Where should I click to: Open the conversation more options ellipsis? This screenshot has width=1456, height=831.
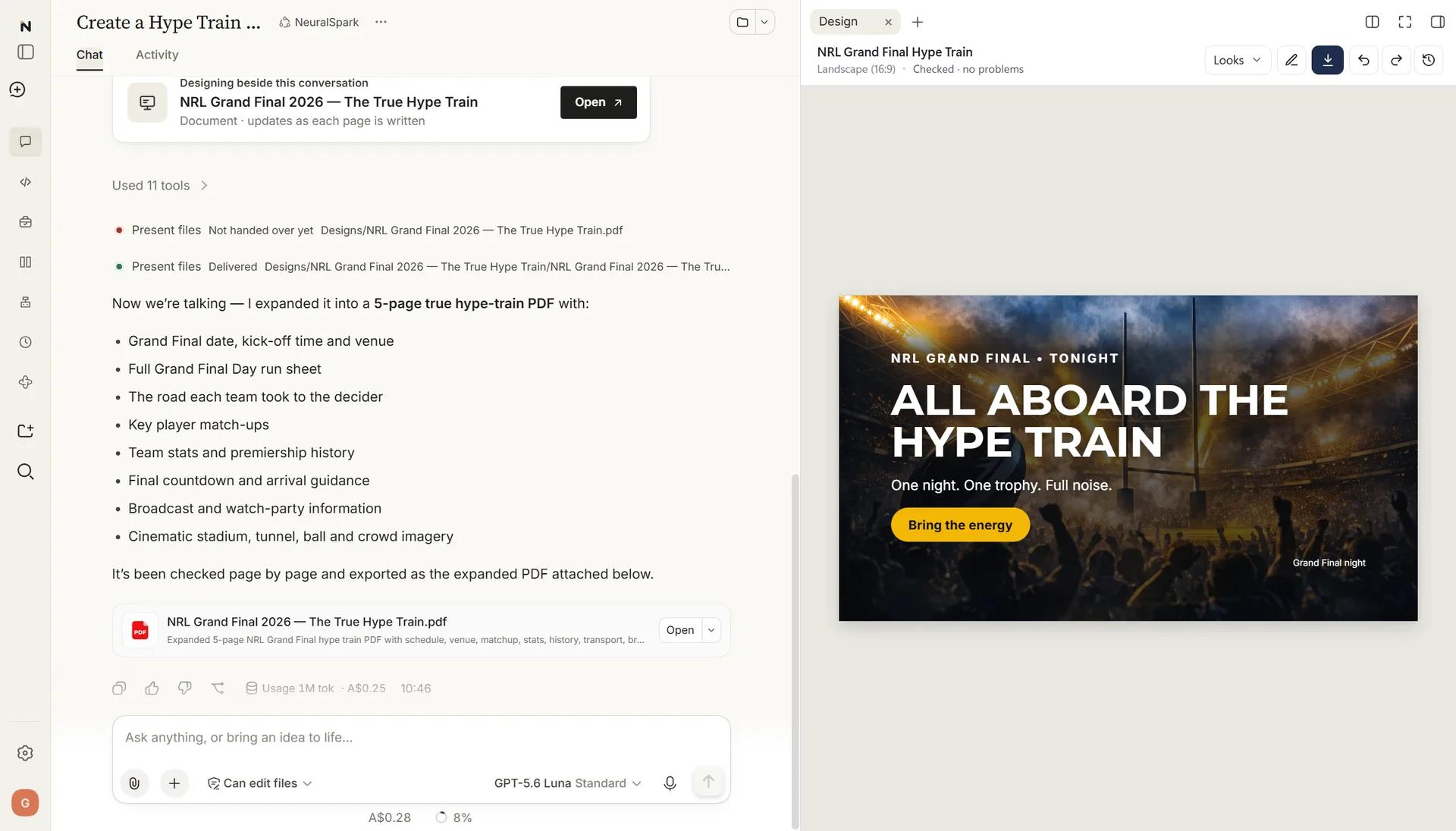pos(381,22)
